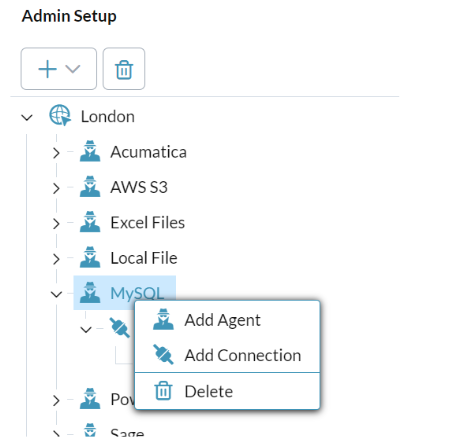This screenshot has height=439, width=449.
Task: Choose Add Connection from context menu
Action: [x=227, y=355]
